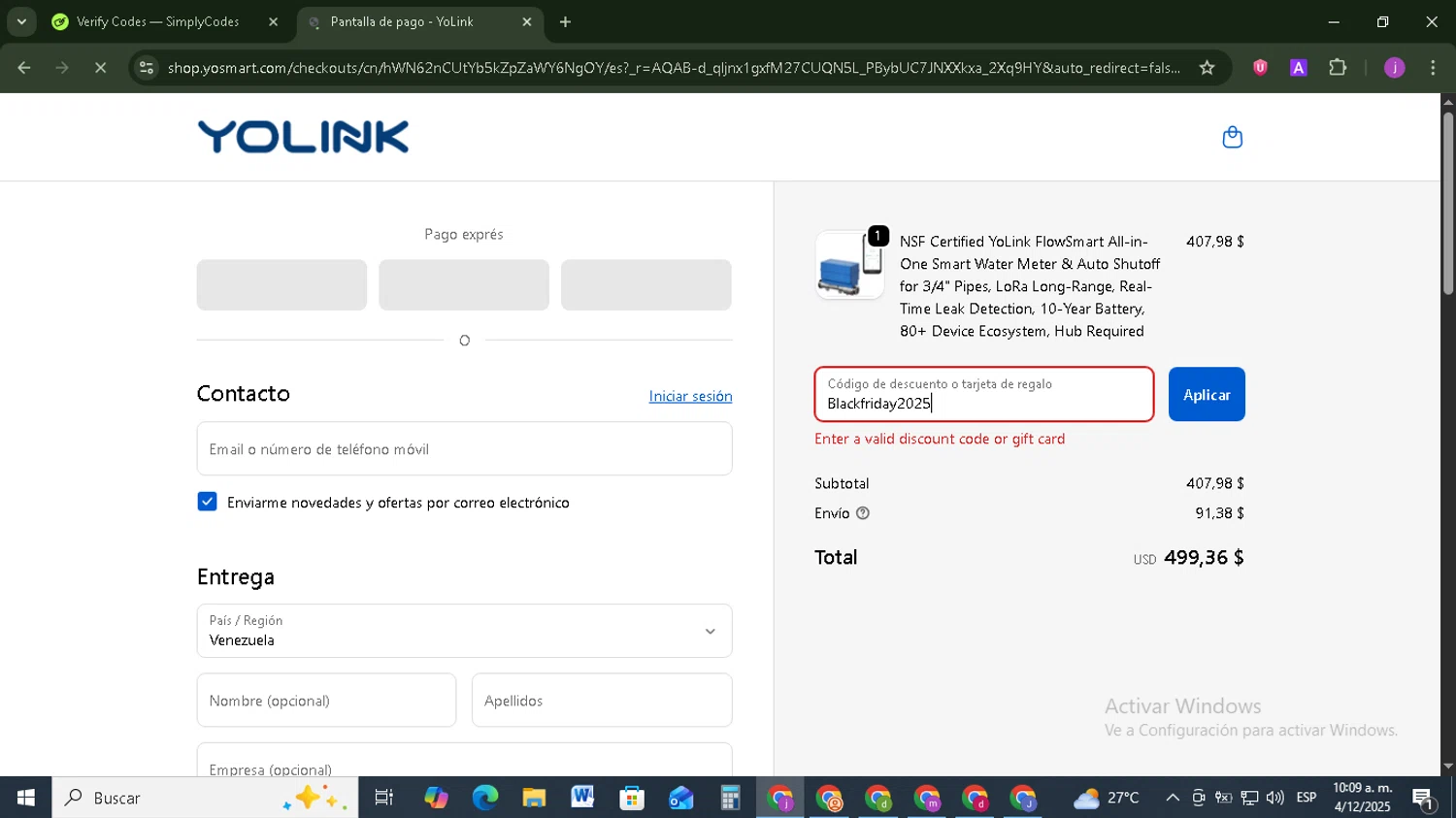Stop loading the page

tap(101, 68)
